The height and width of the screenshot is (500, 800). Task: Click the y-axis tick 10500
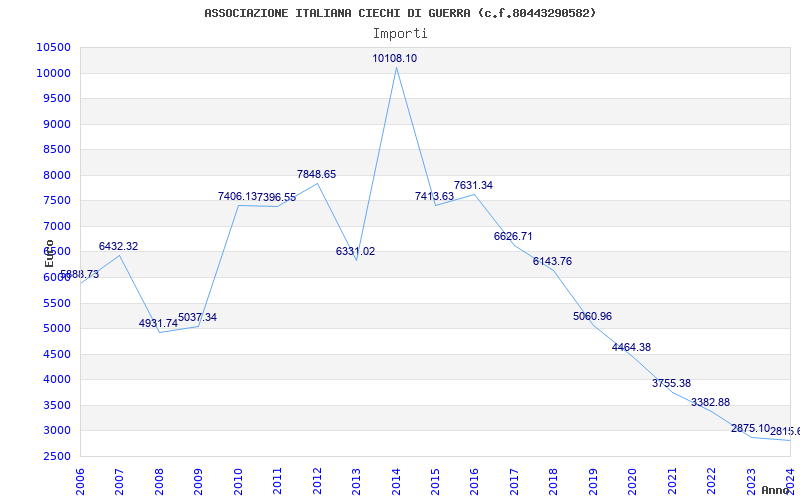tap(54, 47)
